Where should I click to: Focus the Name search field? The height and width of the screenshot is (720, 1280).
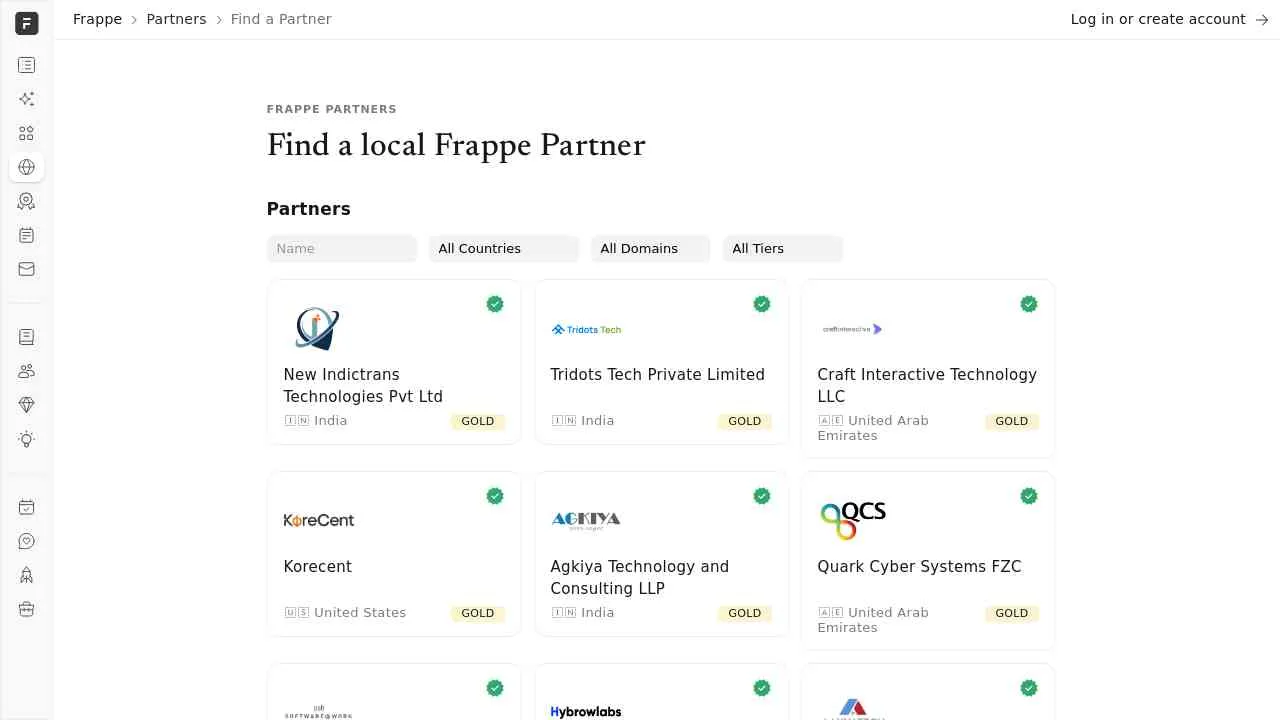341,249
